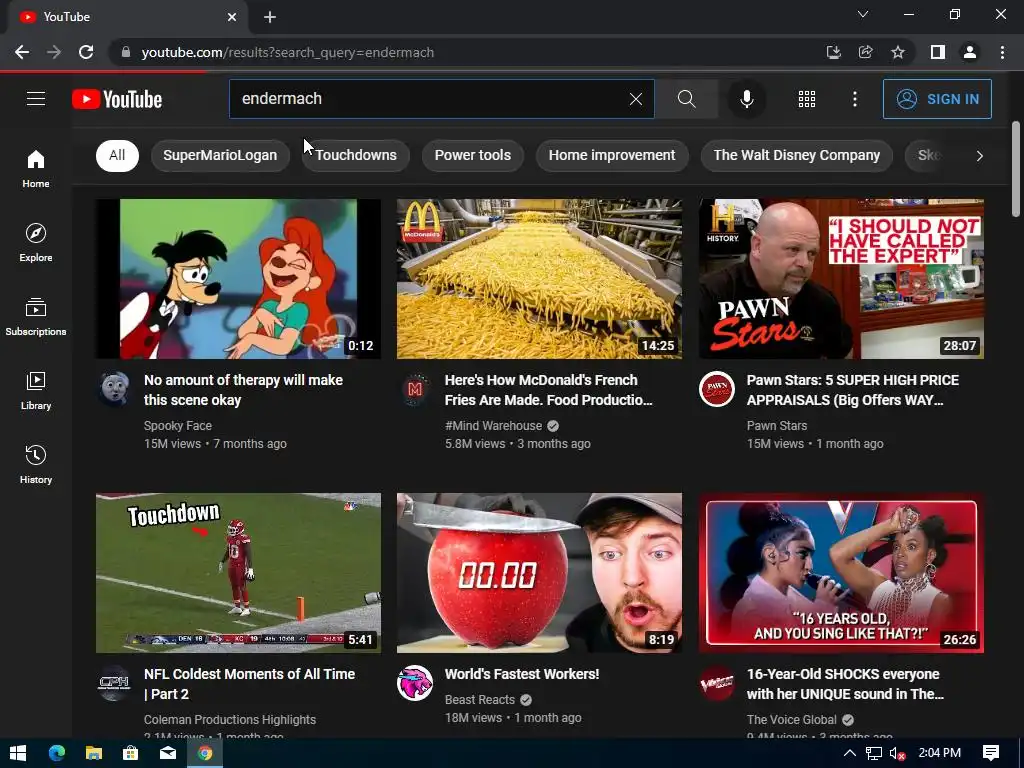The height and width of the screenshot is (768, 1024).
Task: Open Mind Warehouse channel avatar
Action: tap(415, 389)
